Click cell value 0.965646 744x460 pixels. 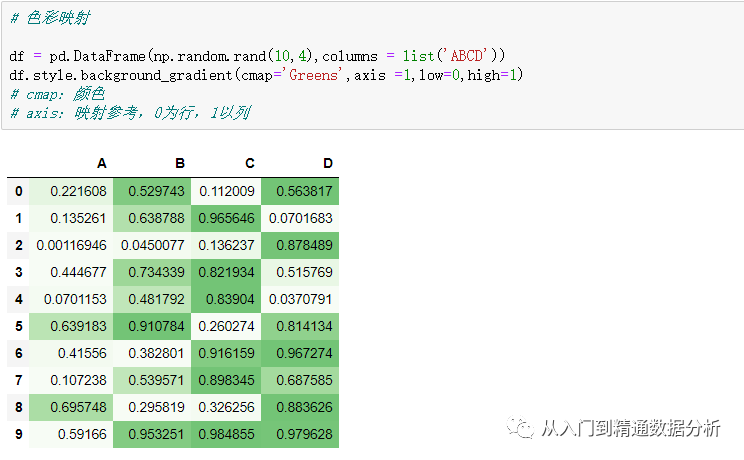(227, 218)
